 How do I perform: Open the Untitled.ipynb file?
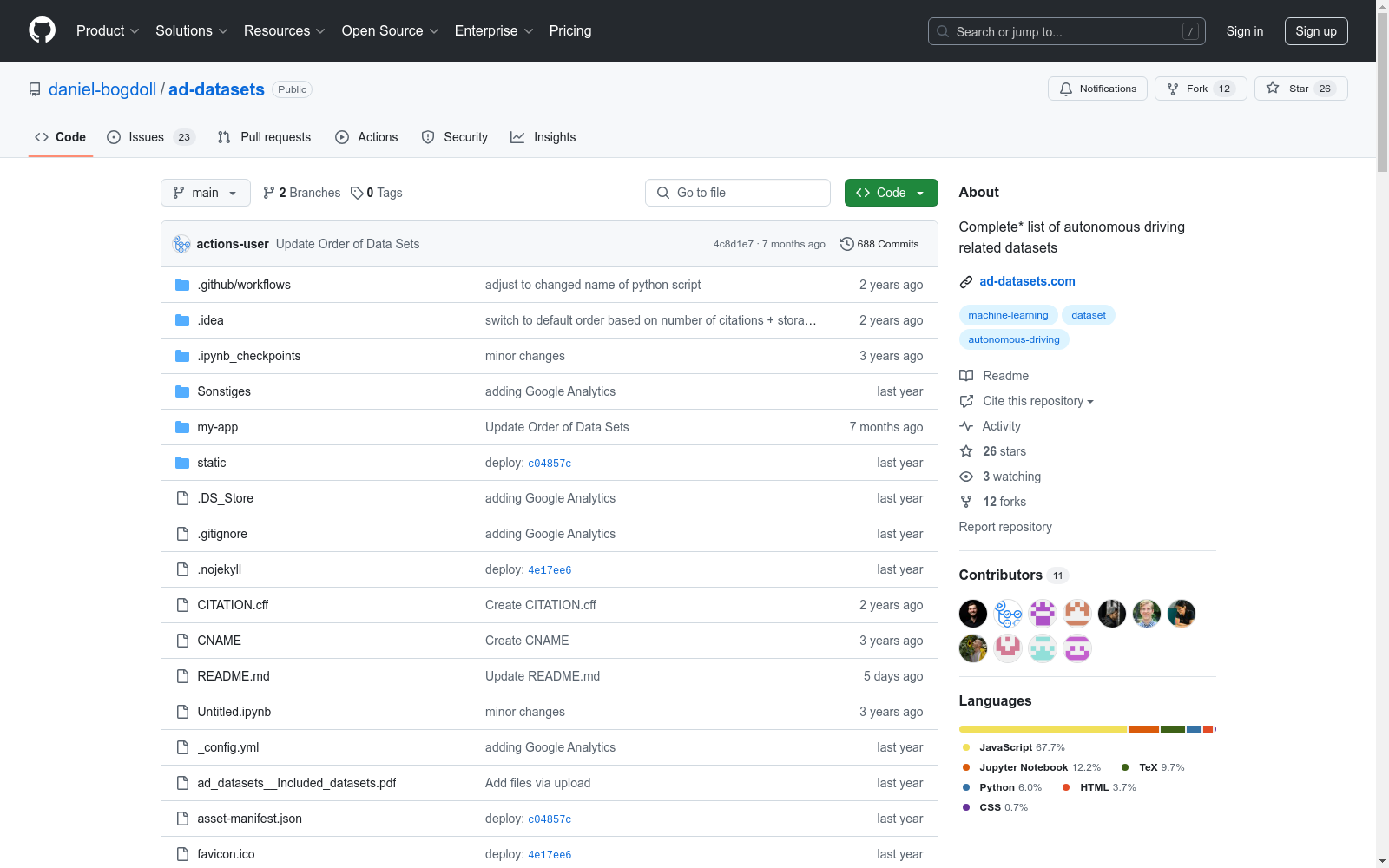(234, 712)
